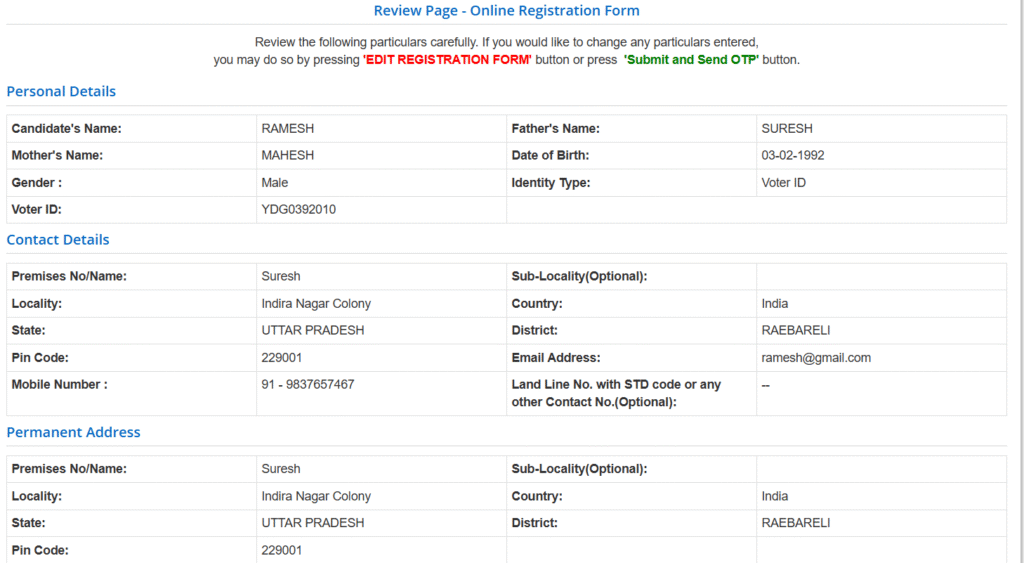Click the father's name value SURESH
1024x563 pixels.
[x=787, y=129]
